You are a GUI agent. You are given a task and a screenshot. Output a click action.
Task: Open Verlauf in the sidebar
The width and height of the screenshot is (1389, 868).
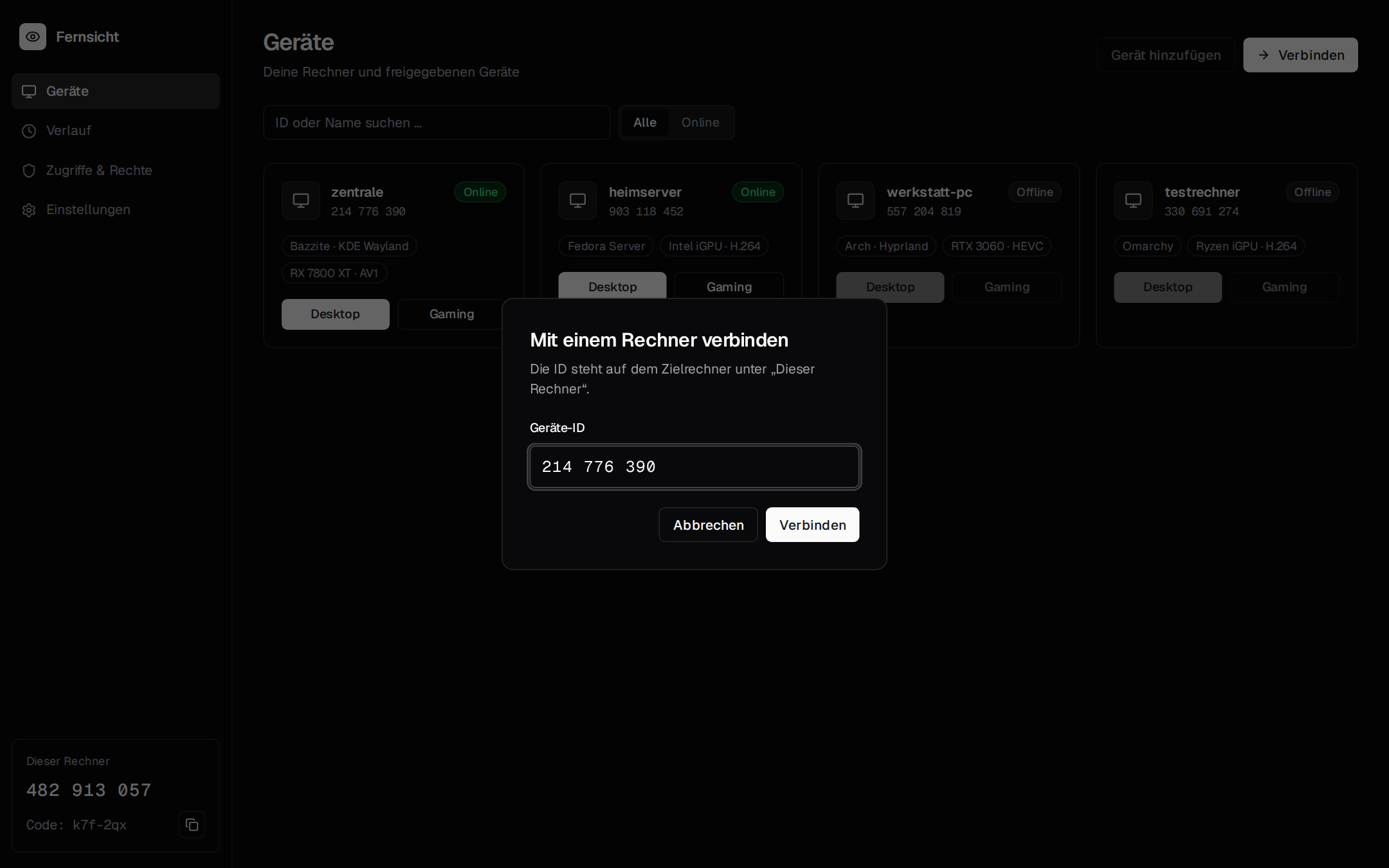coord(116,131)
